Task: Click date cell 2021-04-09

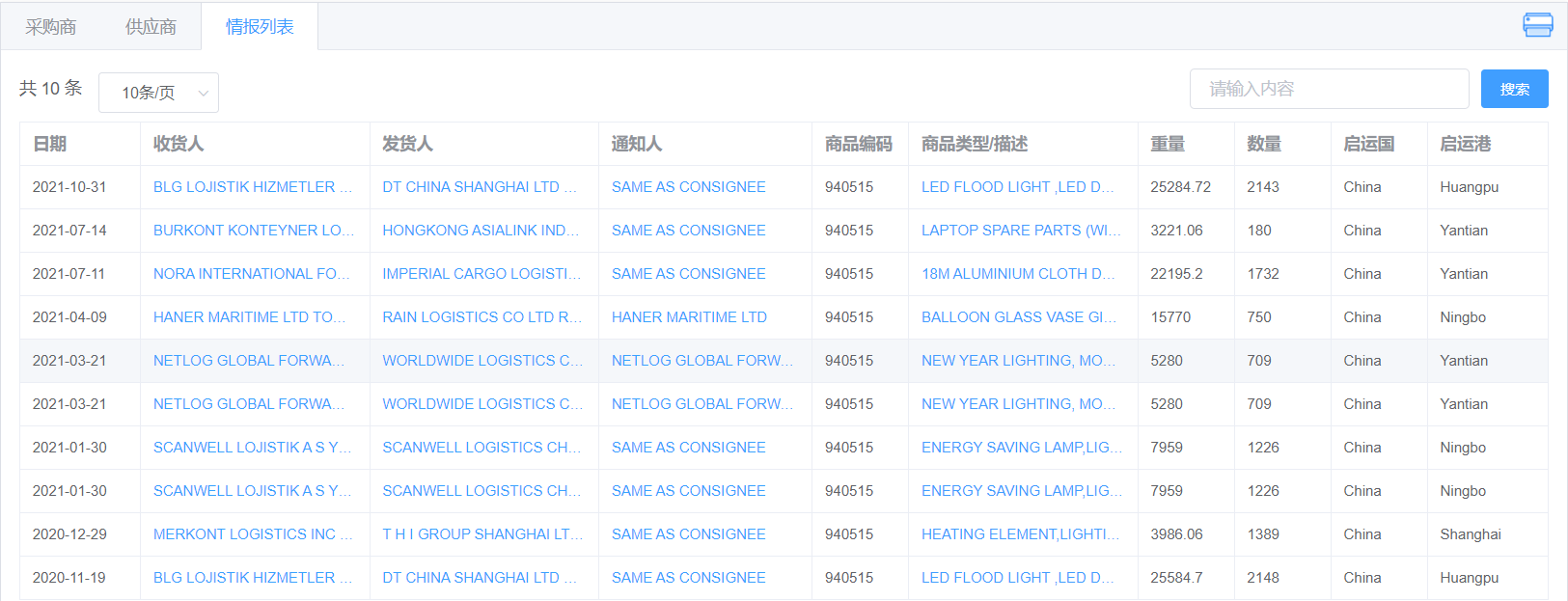Action: point(69,317)
